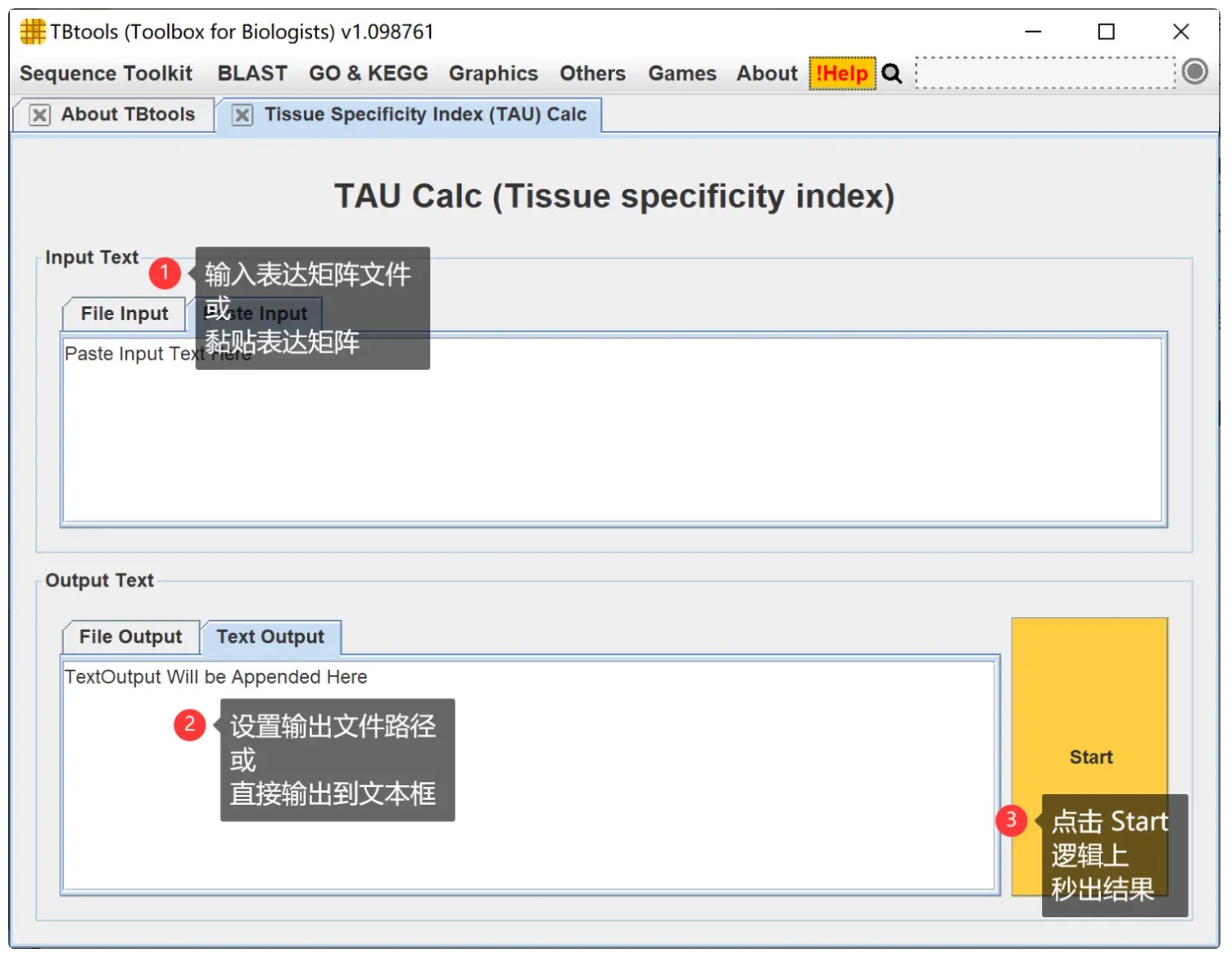The width and height of the screenshot is (1232, 958).
Task: Switch to the File Output tab
Action: [130, 637]
